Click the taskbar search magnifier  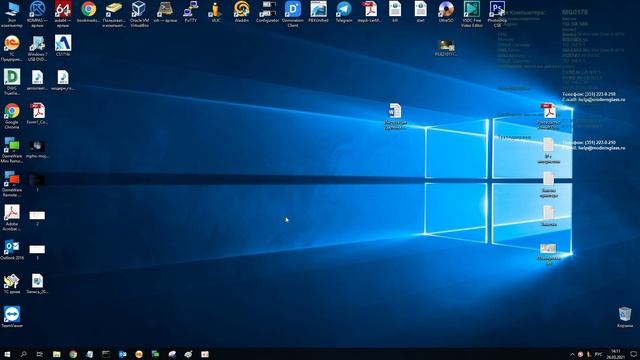(x=23, y=354)
